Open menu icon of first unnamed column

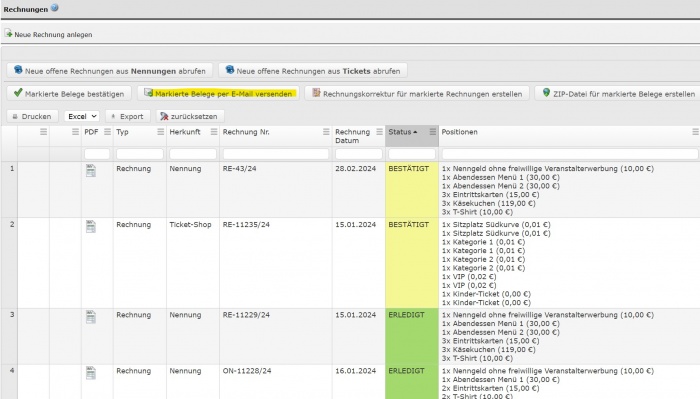43,132
